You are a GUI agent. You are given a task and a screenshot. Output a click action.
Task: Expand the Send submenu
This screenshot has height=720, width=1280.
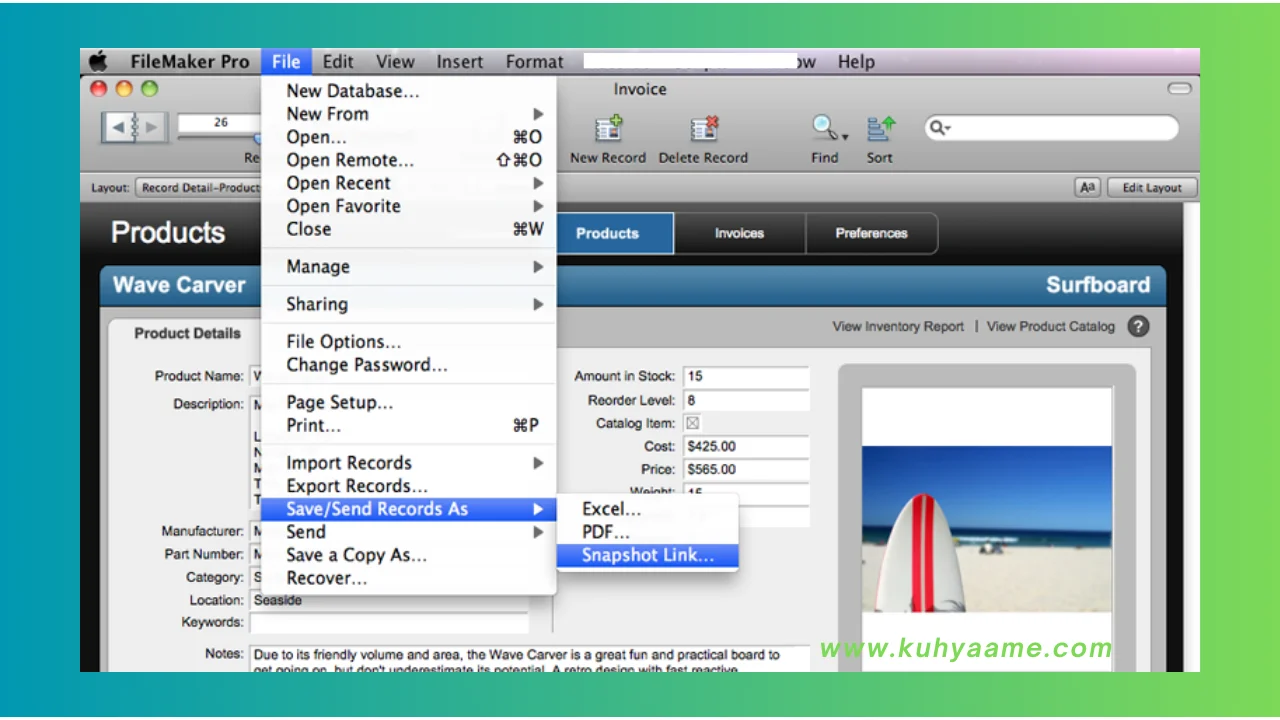(538, 532)
